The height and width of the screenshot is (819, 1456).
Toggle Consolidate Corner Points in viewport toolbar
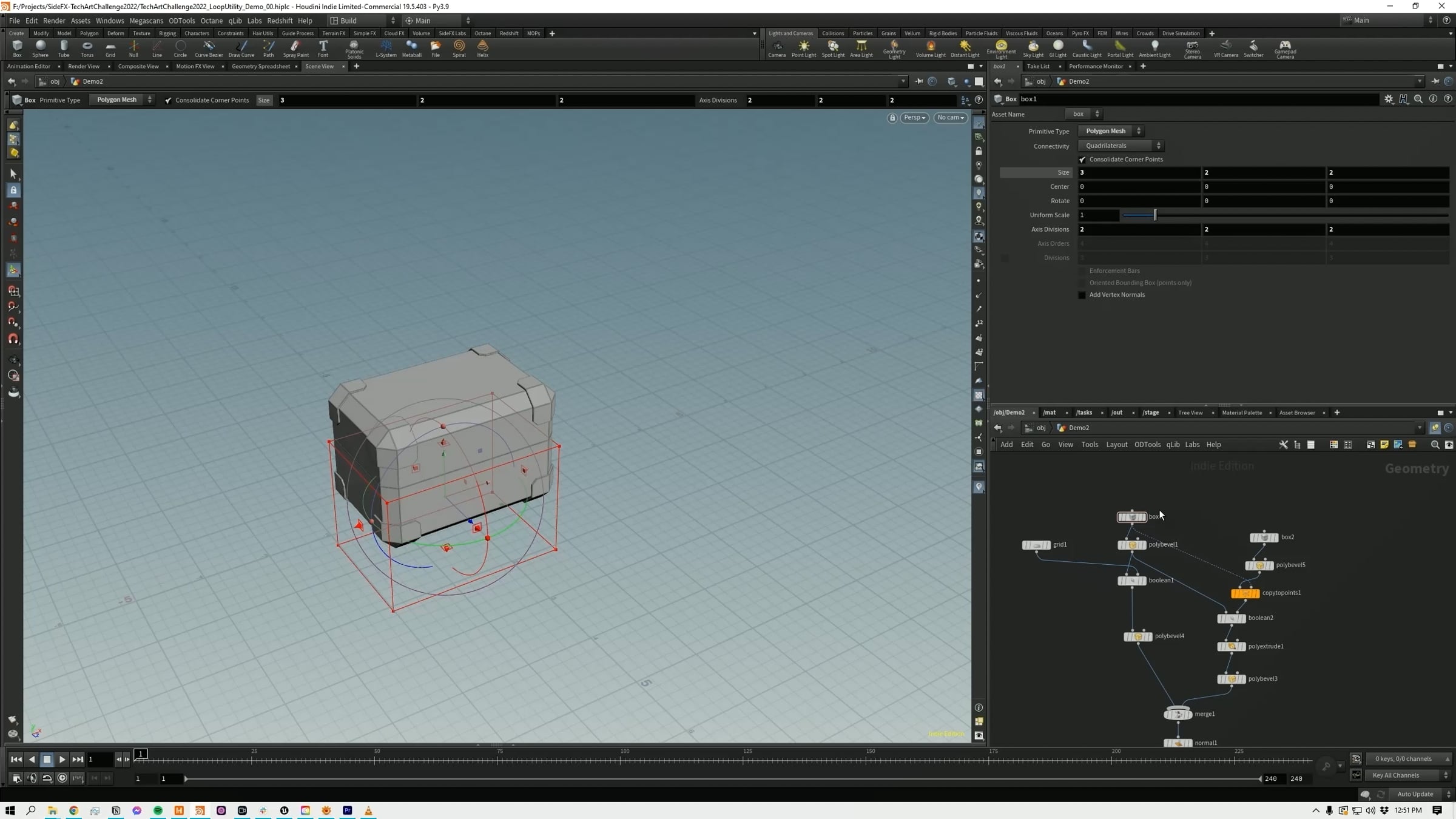click(x=168, y=100)
